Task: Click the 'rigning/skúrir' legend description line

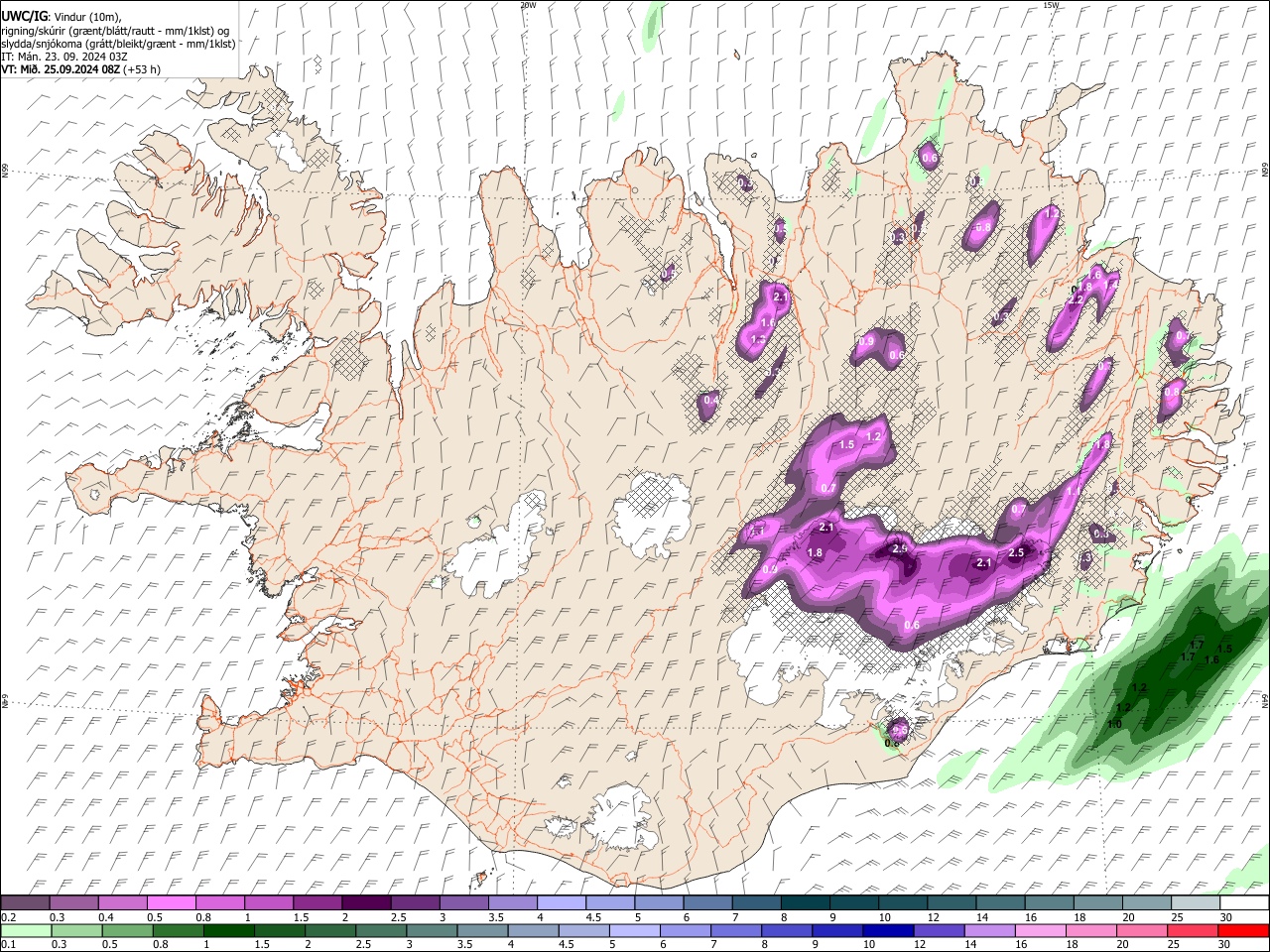Action: (116, 30)
